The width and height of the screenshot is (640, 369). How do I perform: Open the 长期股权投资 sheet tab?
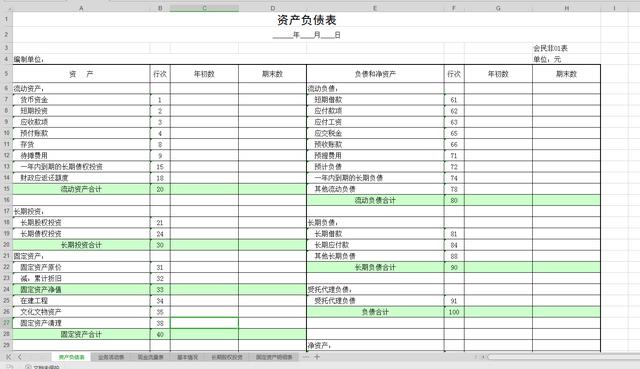(227, 357)
